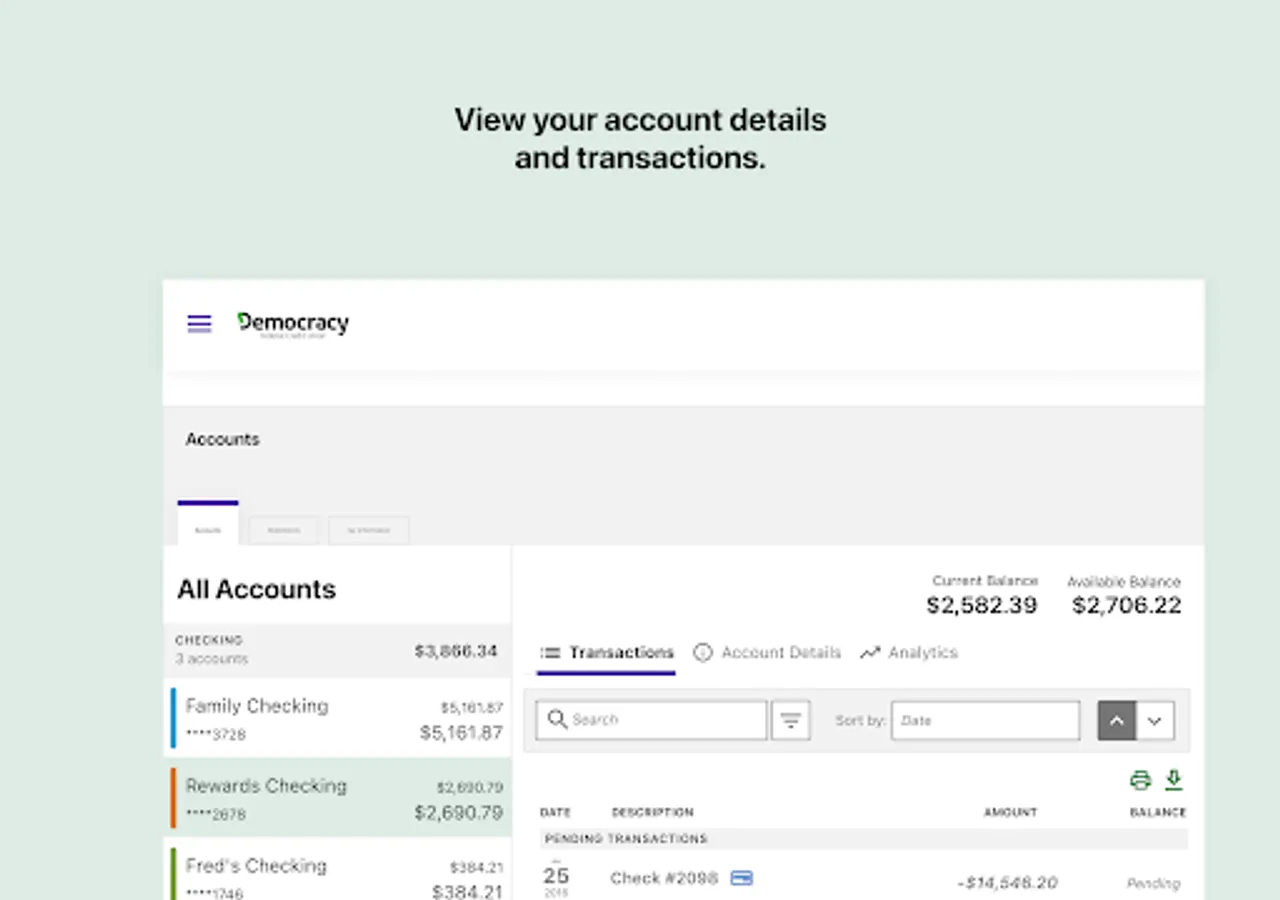Viewport: 1280px width, 900px height.
Task: Print the transactions list
Action: pos(1140,780)
